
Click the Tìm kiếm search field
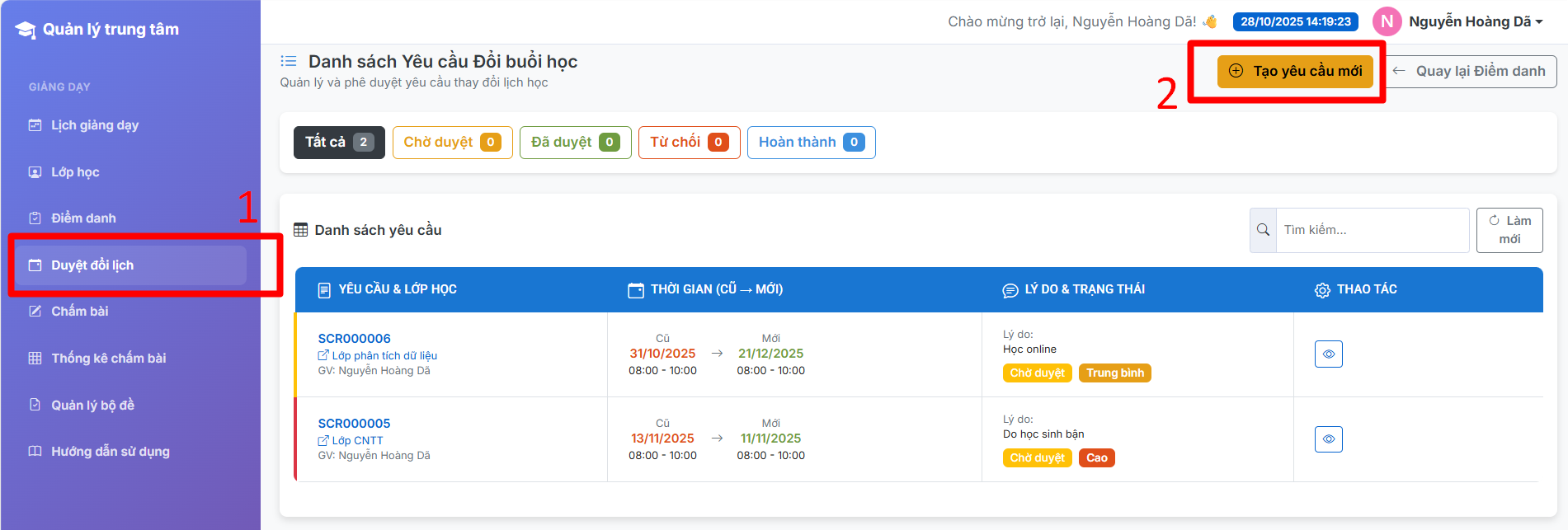[1371, 230]
